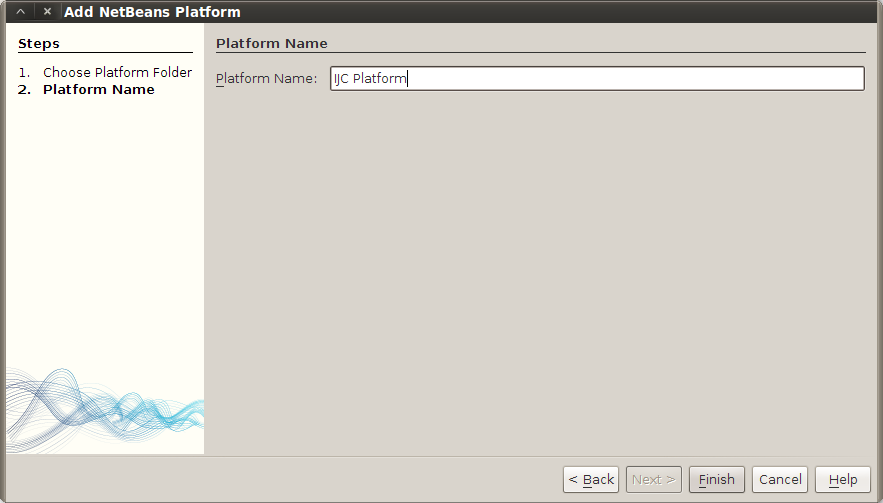Go back with the Back button
This screenshot has width=883, height=503.
(591, 480)
